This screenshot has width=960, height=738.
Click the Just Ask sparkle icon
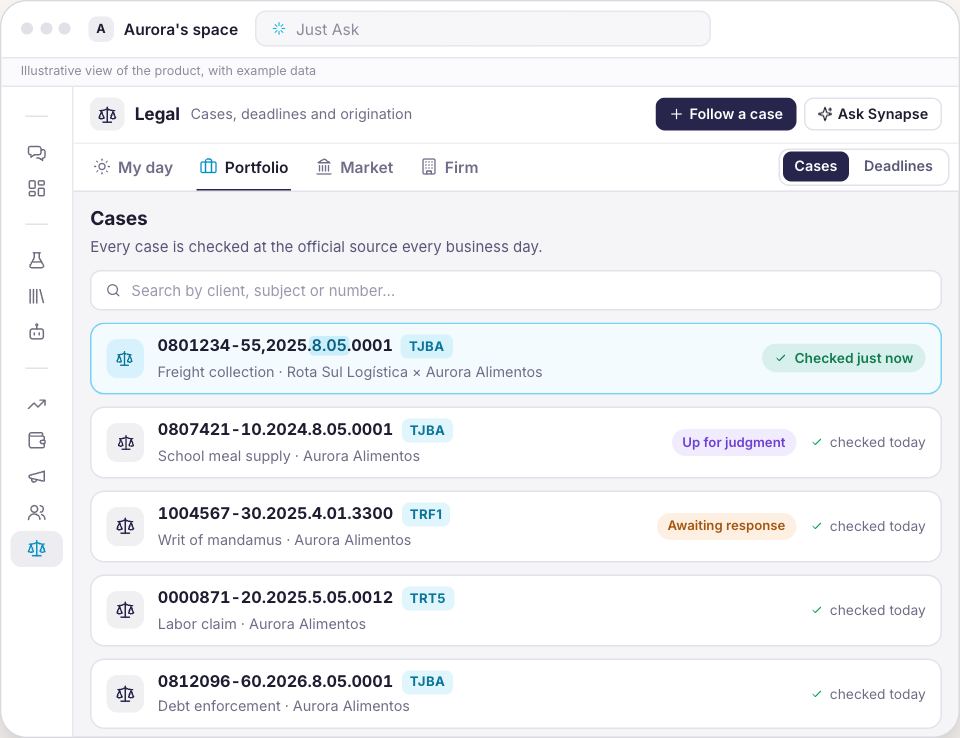(x=279, y=29)
